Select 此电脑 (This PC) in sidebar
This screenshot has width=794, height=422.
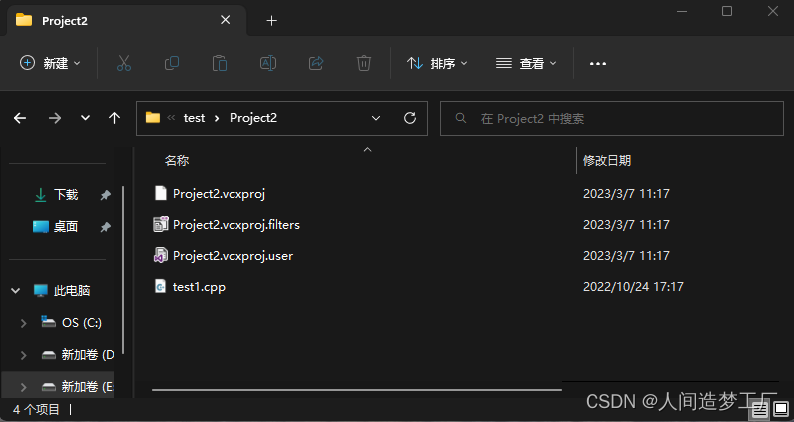(x=72, y=290)
